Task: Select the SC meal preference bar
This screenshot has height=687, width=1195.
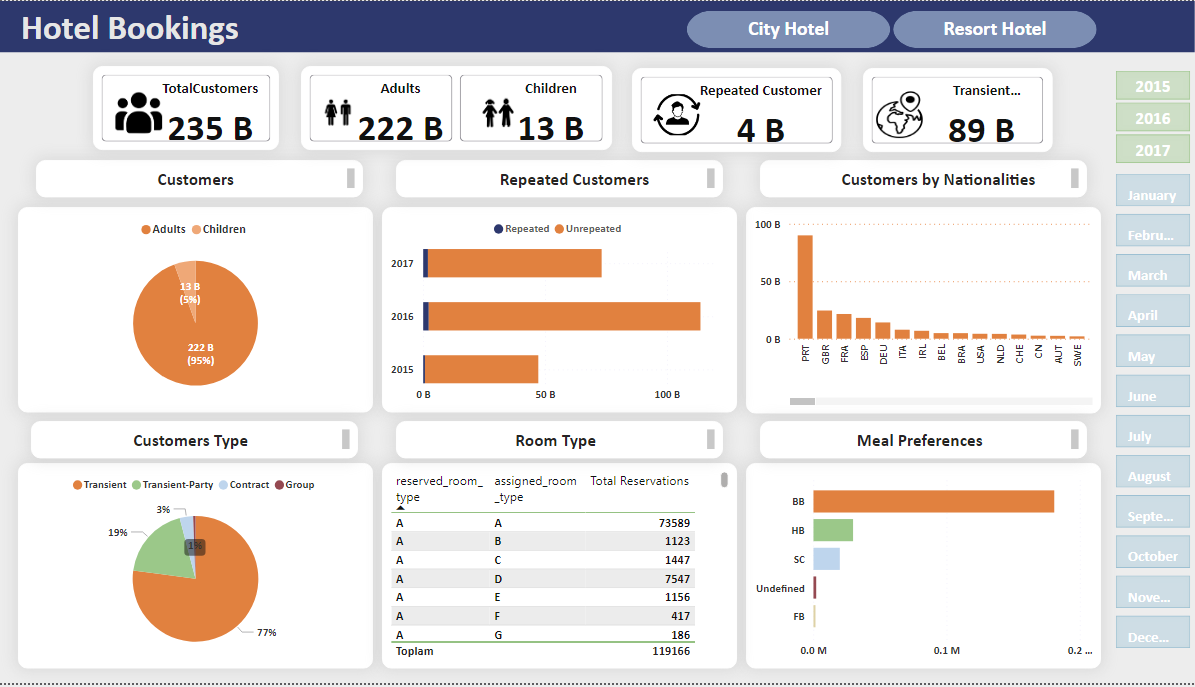Action: pyautogui.click(x=826, y=559)
